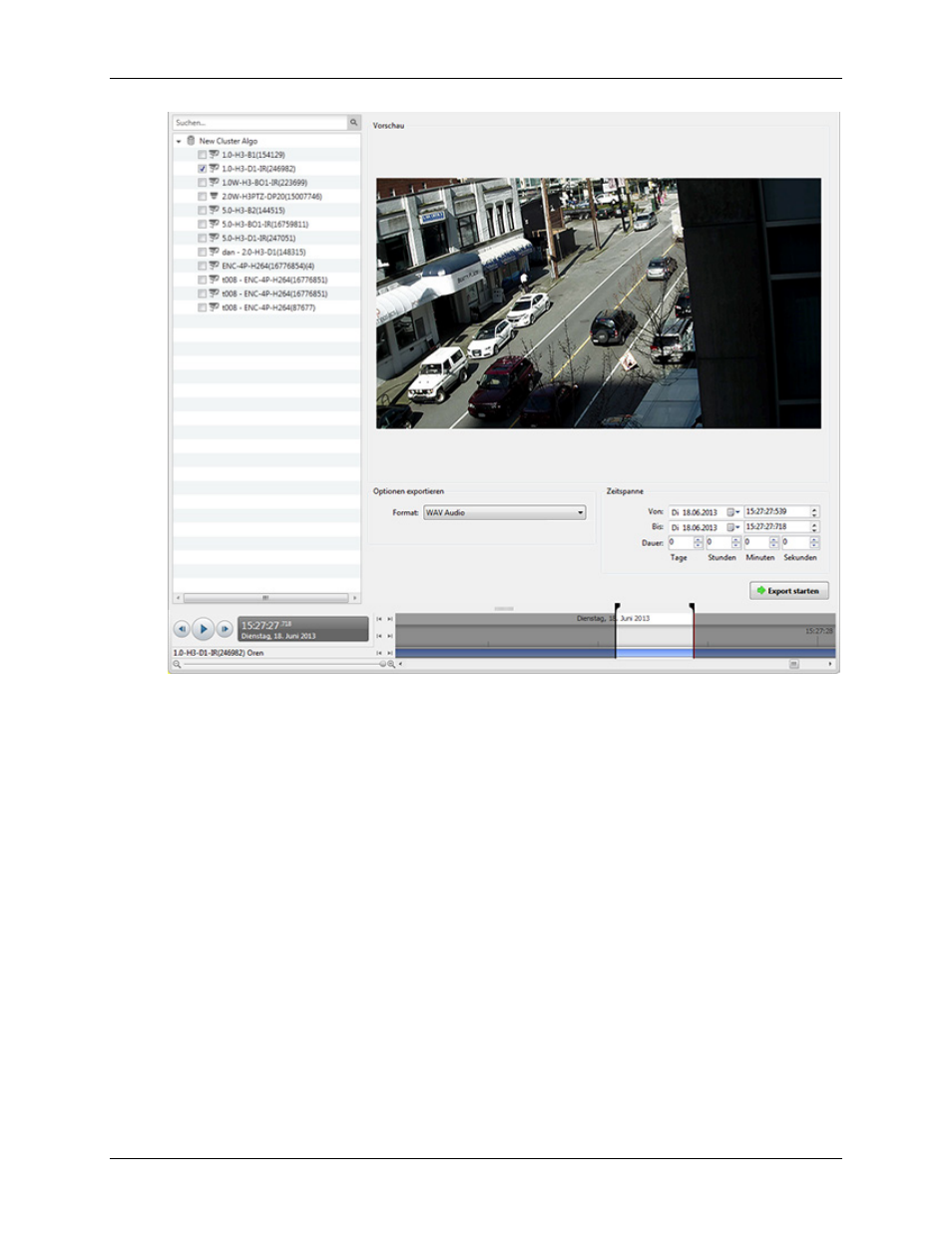Click camera icon of t008 - ENC-4P-H264(87677)

(x=214, y=308)
